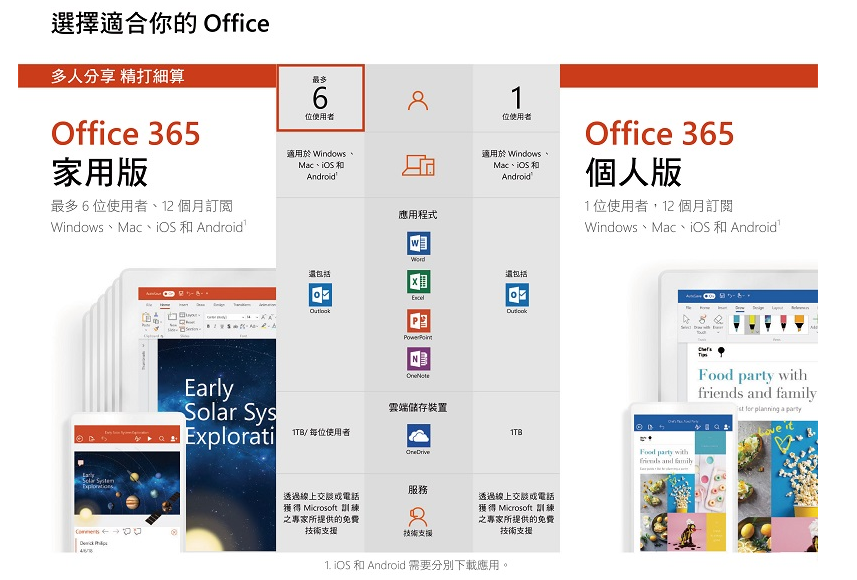Select the Excel app icon
The width and height of the screenshot is (857, 580).
tap(419, 281)
